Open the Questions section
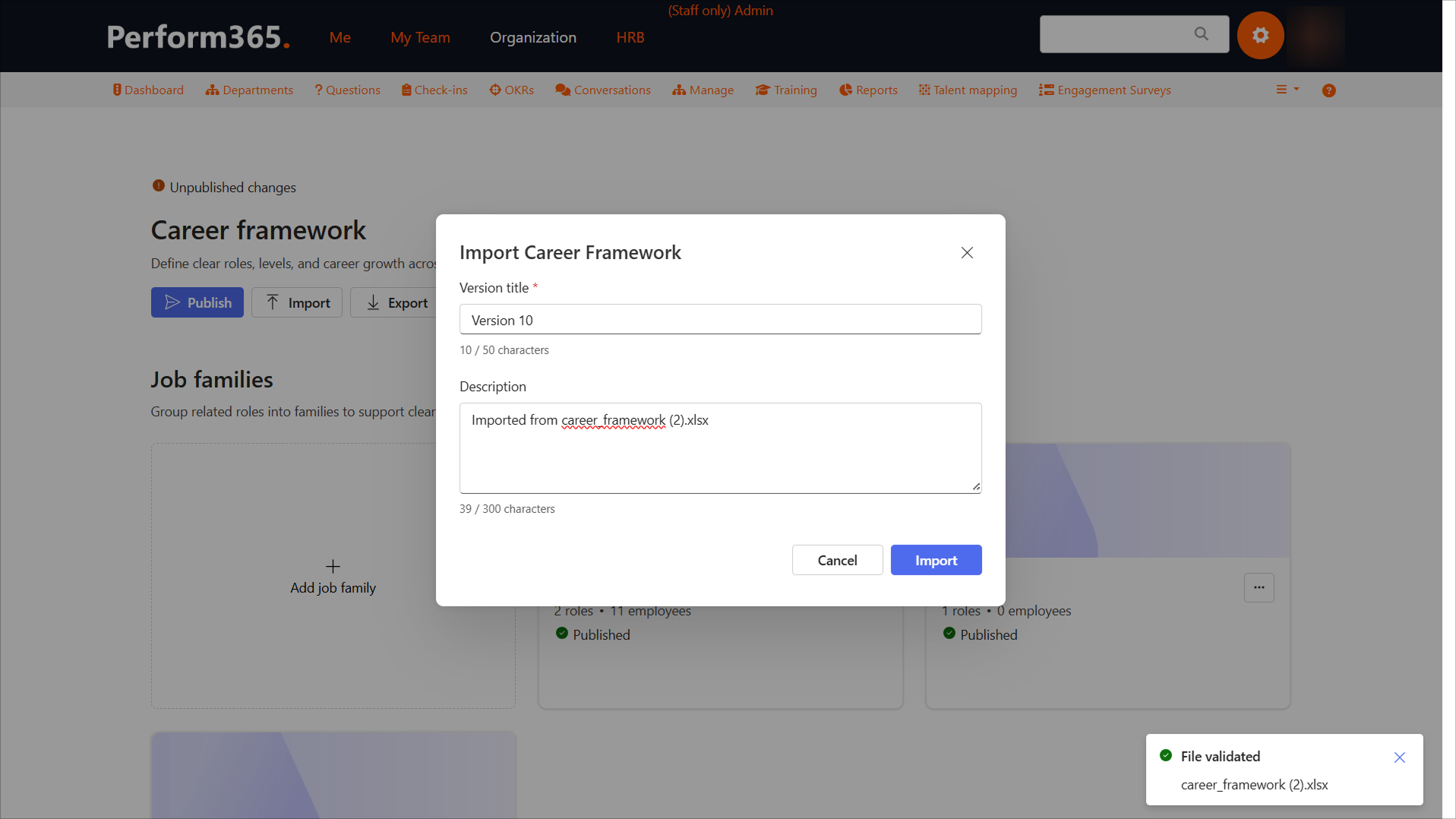 click(347, 90)
